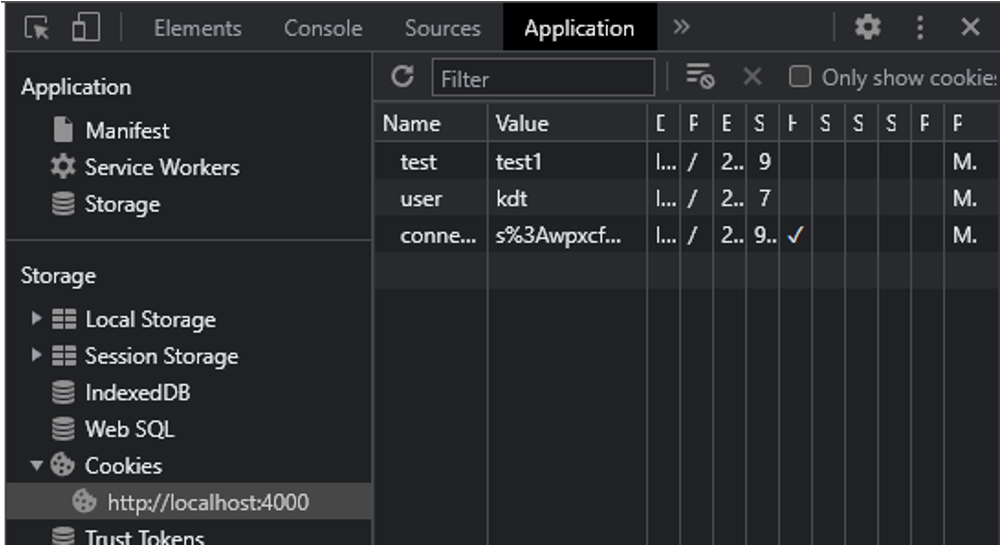The image size is (1000, 546).
Task: Open DevTools settings gear
Action: pyautogui.click(x=867, y=28)
